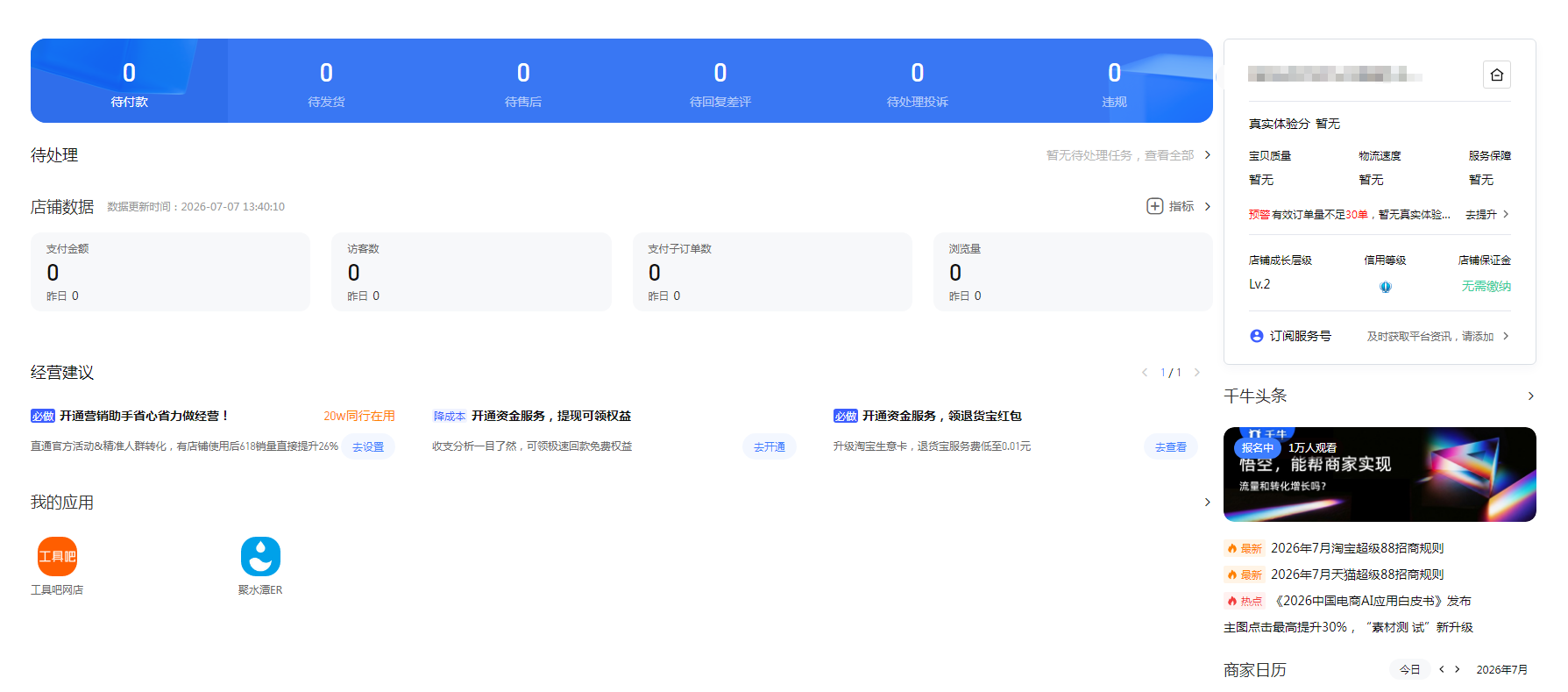This screenshot has width=1568, height=692.
Task: Select the 待回复差评 tab
Action: 720,81
